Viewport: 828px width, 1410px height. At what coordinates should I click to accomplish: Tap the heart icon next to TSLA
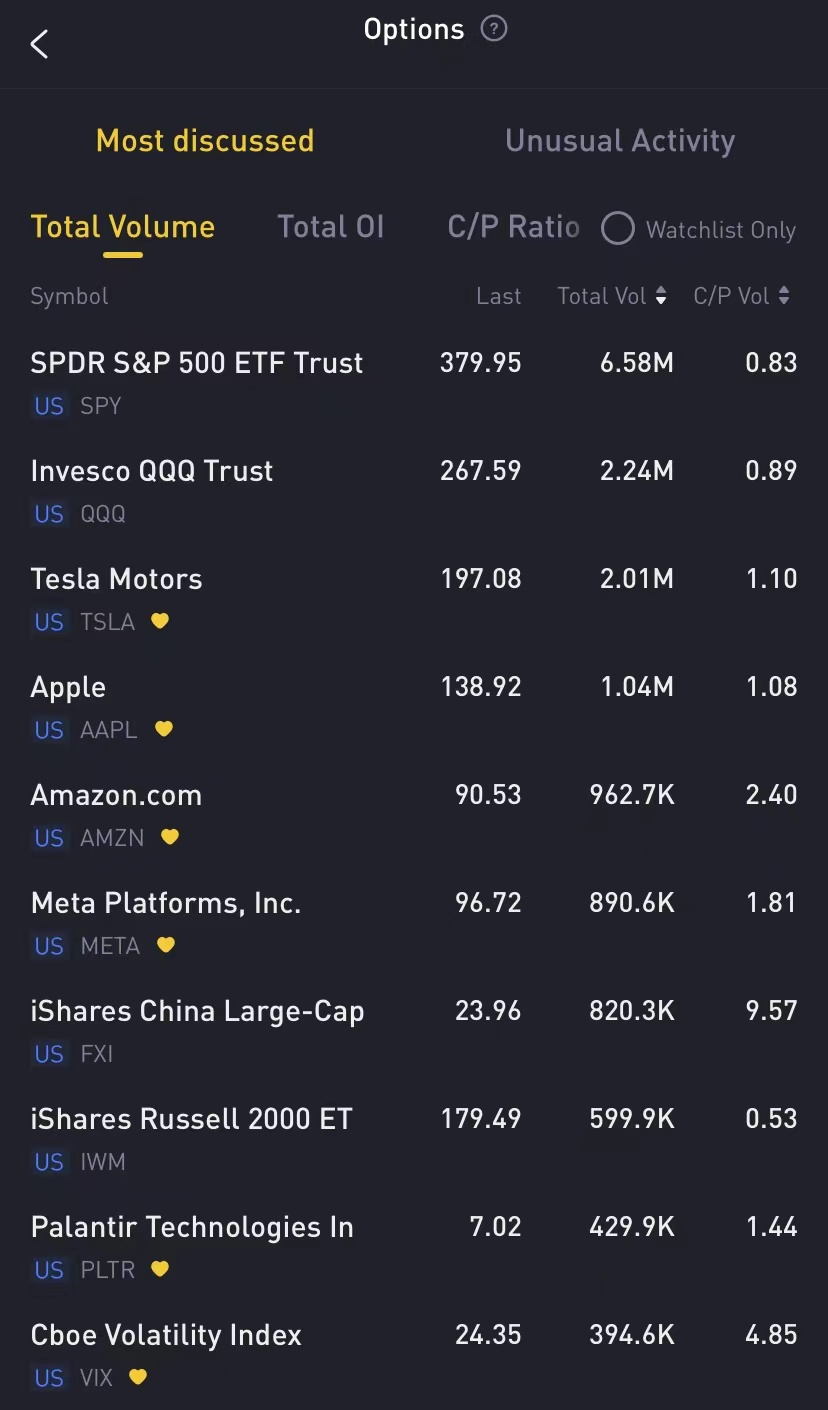pyautogui.click(x=160, y=621)
